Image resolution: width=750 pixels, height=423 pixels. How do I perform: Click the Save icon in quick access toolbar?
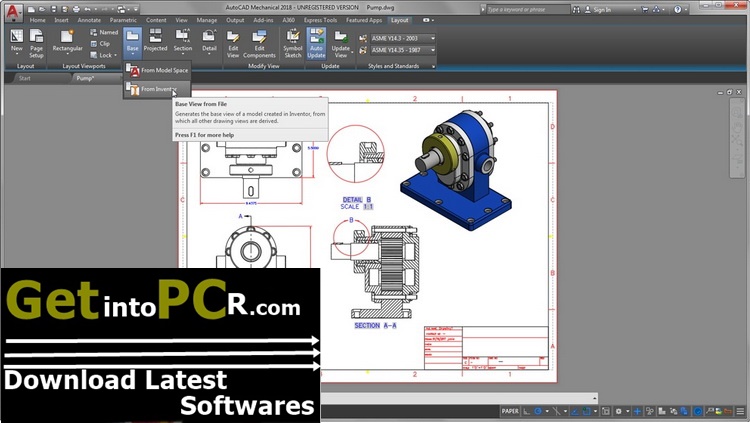(x=54, y=9)
